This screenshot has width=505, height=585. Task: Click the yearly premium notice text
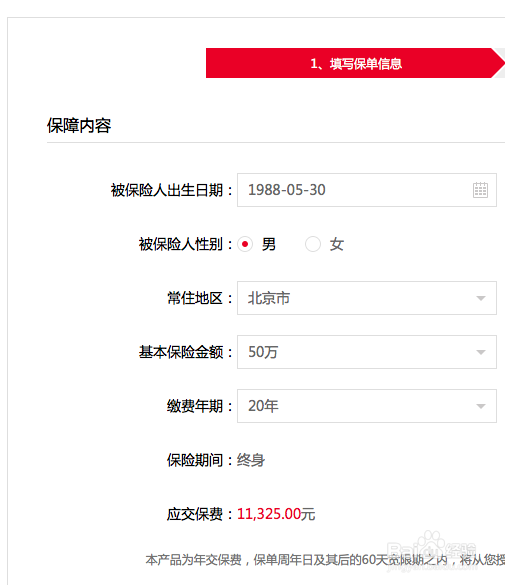point(325,560)
